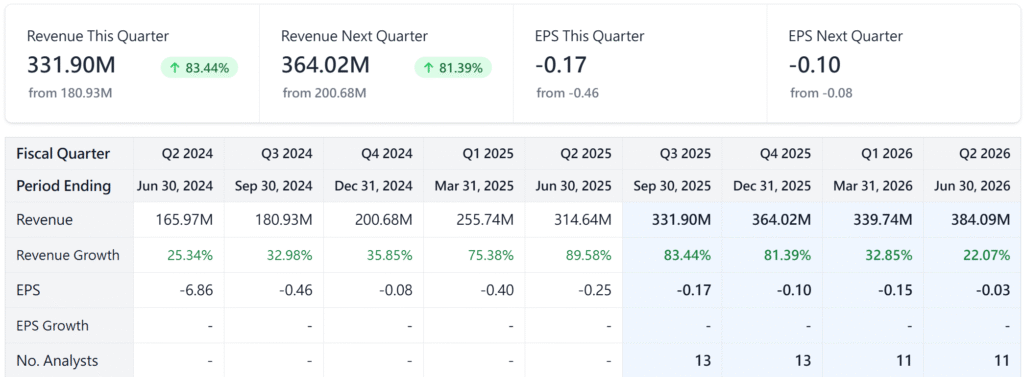The width and height of the screenshot is (1024, 377).
Task: Select the Revenue Next Quarter card
Action: click(387, 63)
